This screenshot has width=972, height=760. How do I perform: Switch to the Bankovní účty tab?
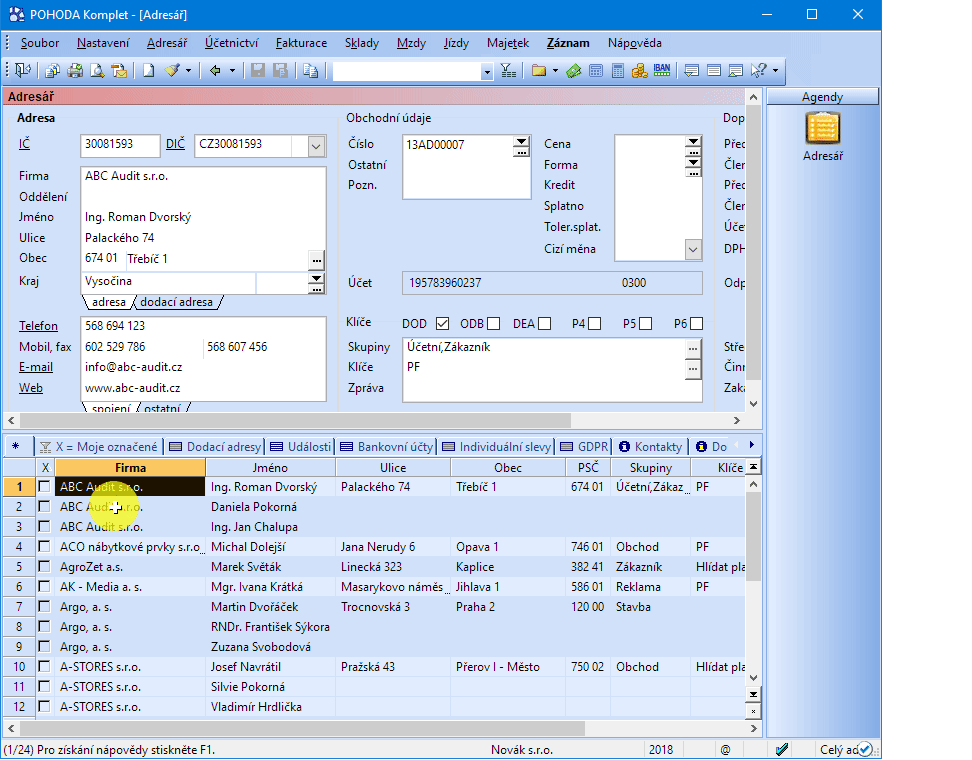coord(387,446)
